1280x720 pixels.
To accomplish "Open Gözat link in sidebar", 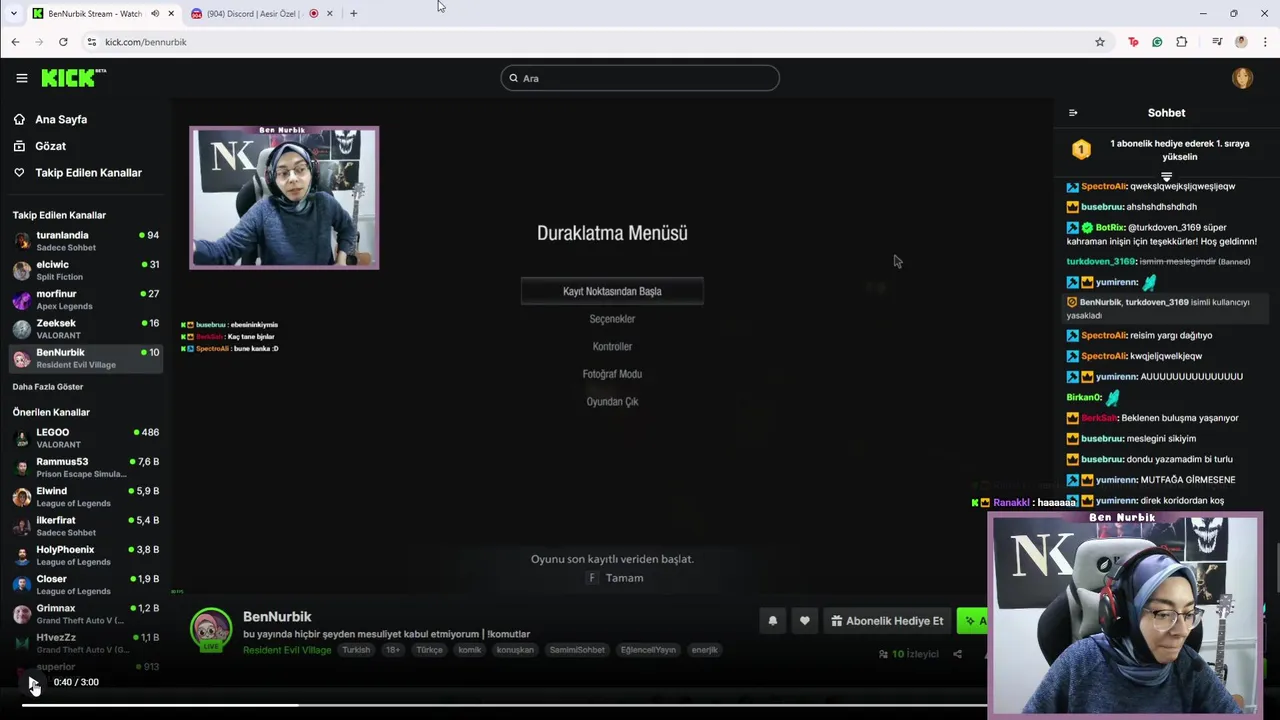I will pyautogui.click(x=50, y=146).
